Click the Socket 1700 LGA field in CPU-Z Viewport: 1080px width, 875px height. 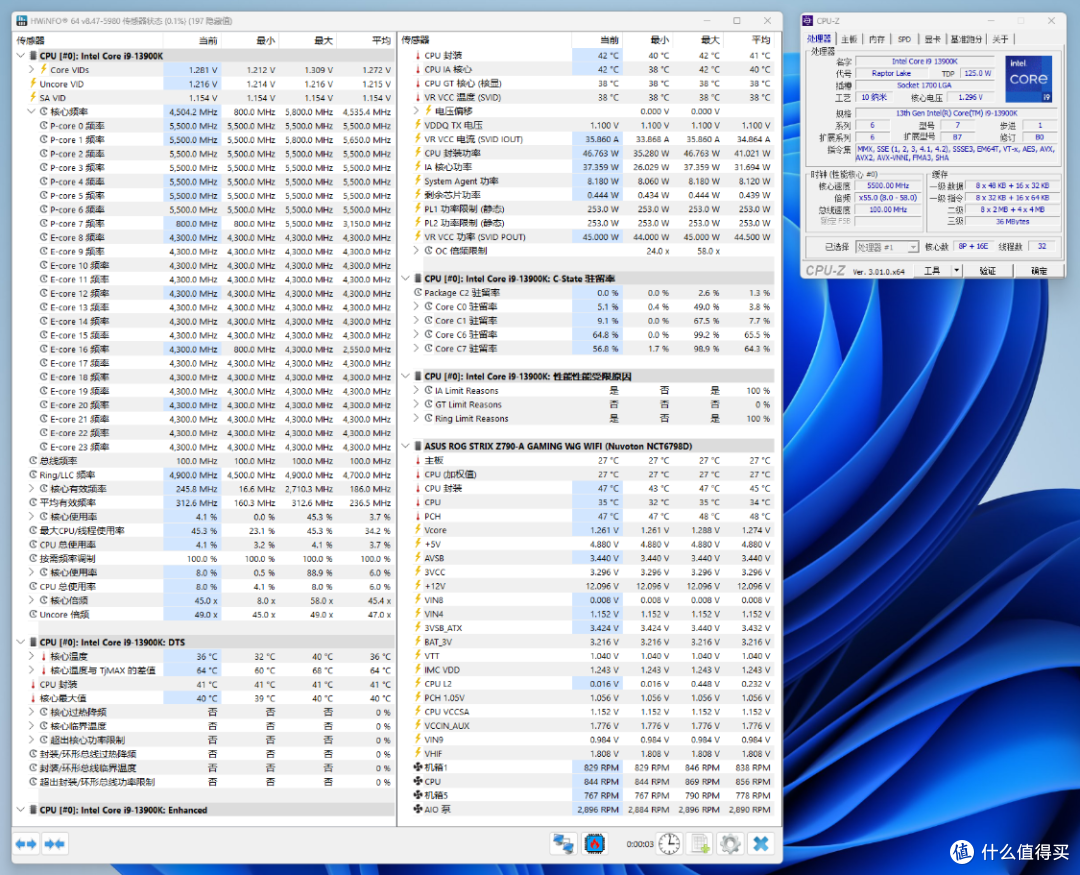point(924,85)
